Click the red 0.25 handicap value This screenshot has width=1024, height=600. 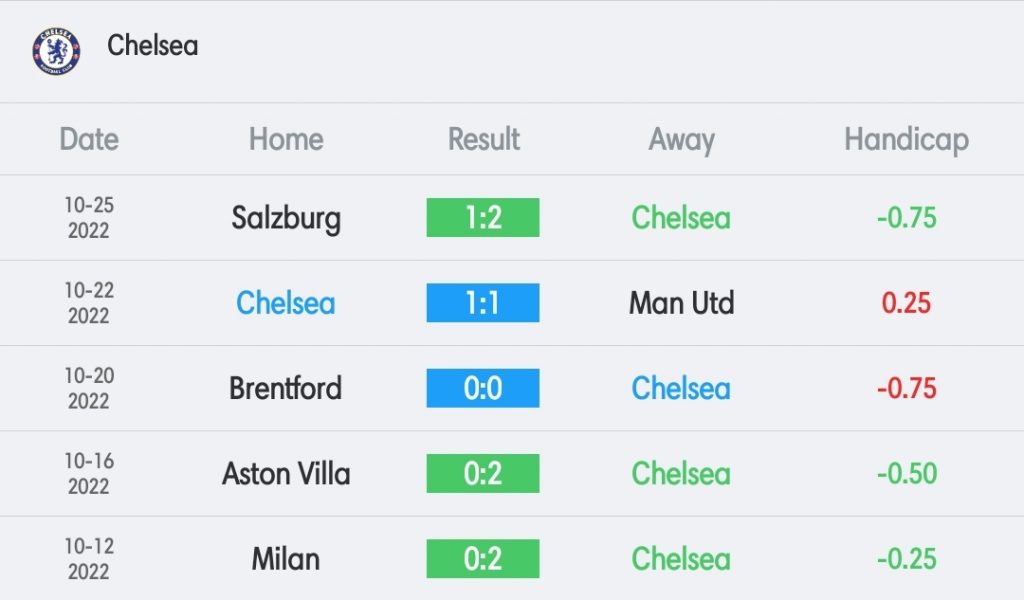(906, 303)
